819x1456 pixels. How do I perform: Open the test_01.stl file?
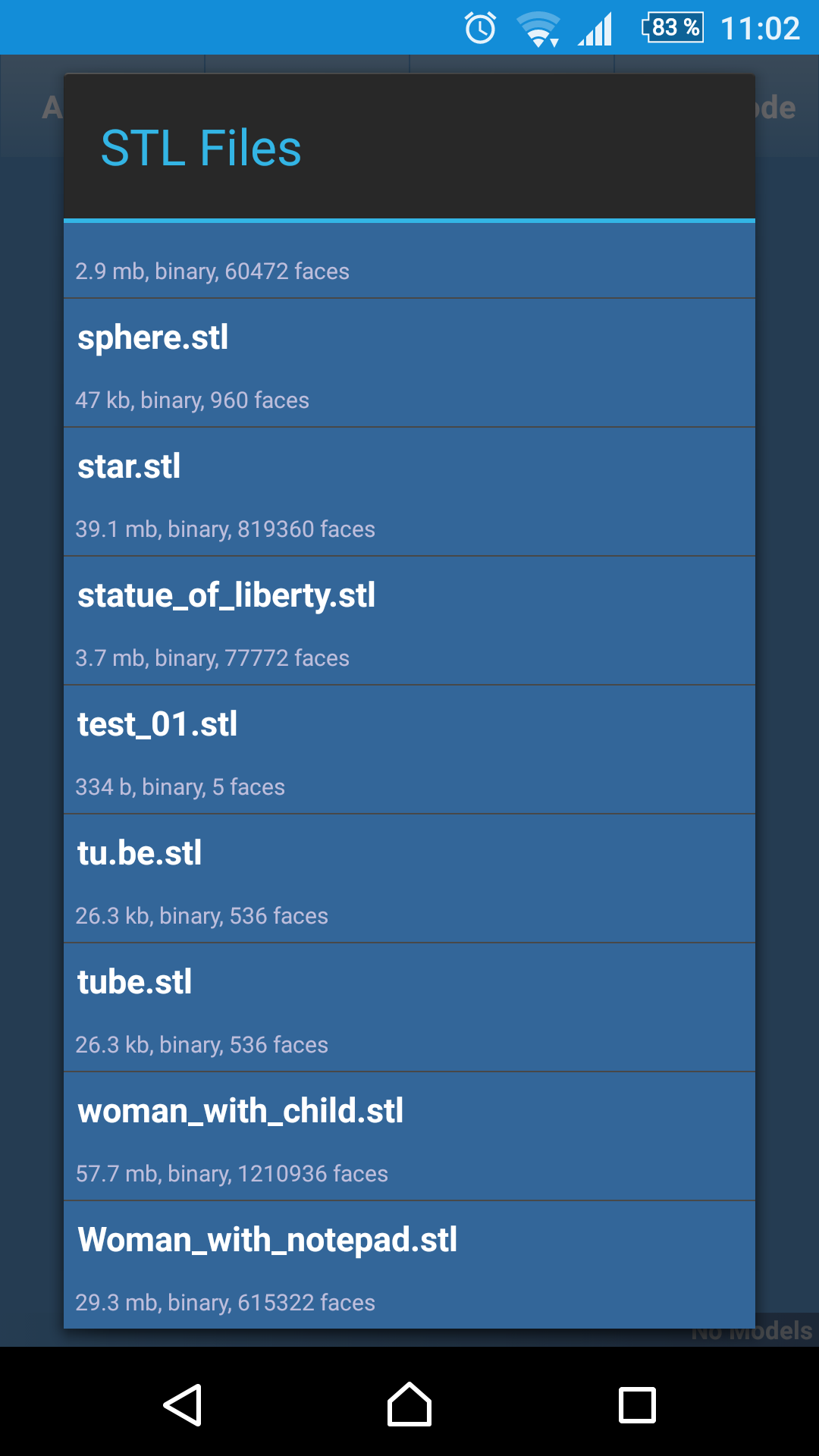[x=409, y=749]
